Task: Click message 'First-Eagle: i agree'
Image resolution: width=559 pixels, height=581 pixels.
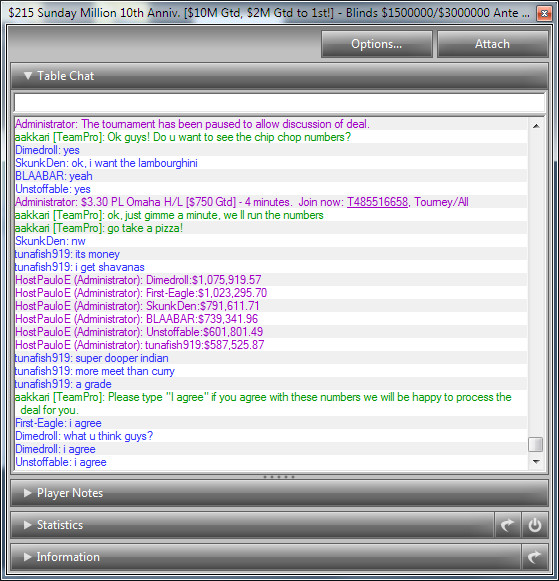Action: coord(59,423)
